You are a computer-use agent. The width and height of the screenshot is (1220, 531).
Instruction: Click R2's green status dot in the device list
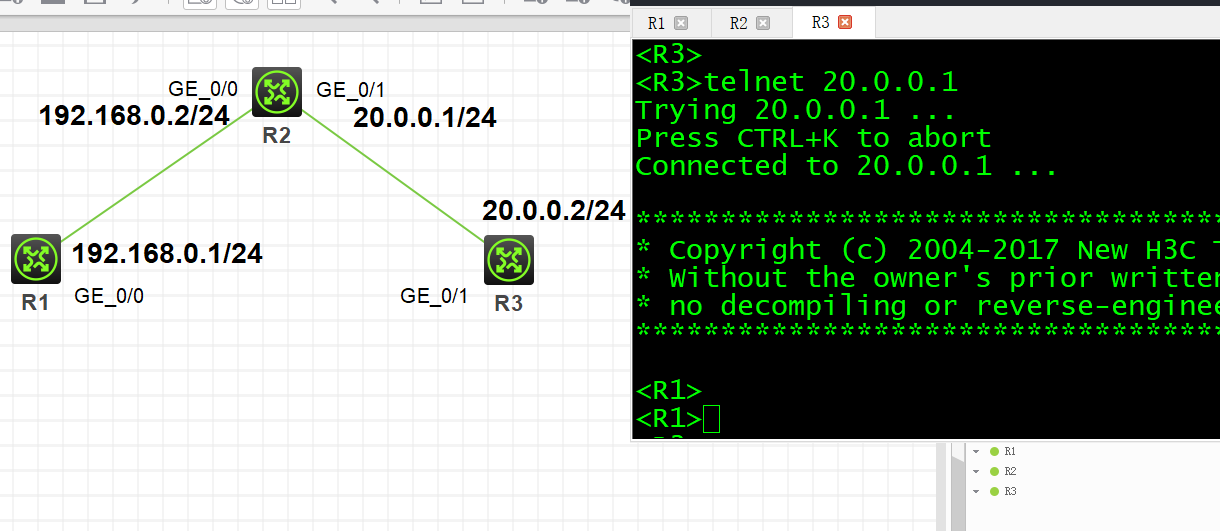tap(994, 471)
